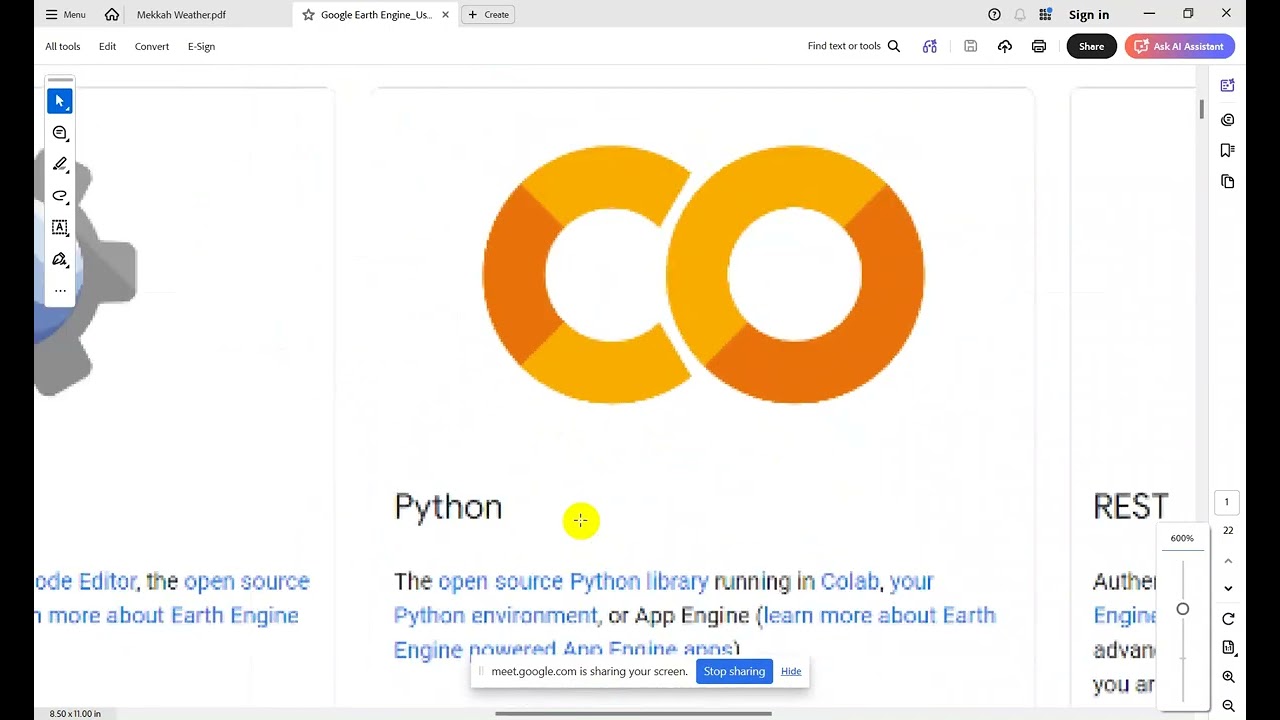Click the REST heading text
1280x720 pixels.
(1131, 507)
